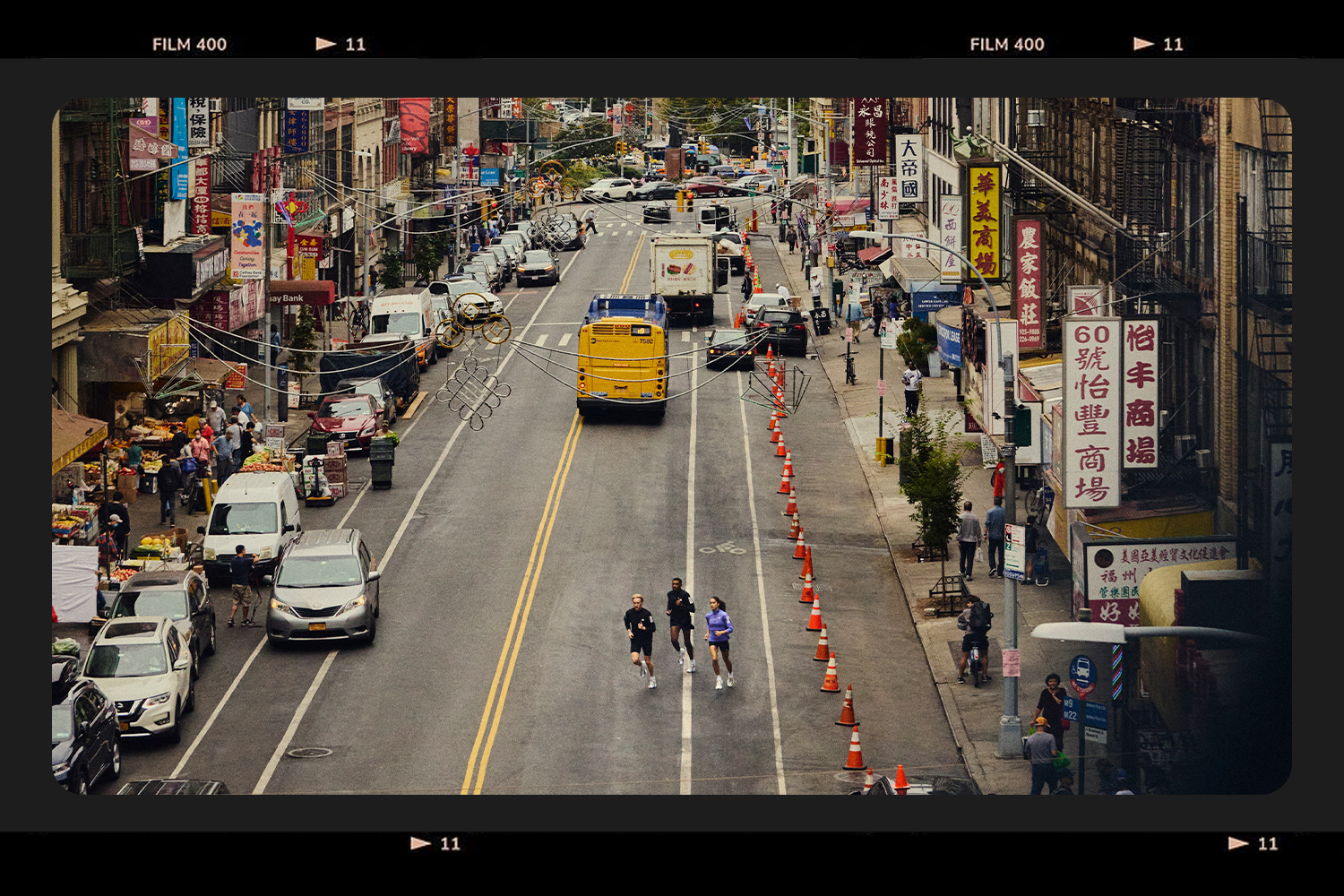Viewport: 1344px width, 896px height.
Task: Click the arrow marker in the bottom-right border
Action: coord(1238,843)
